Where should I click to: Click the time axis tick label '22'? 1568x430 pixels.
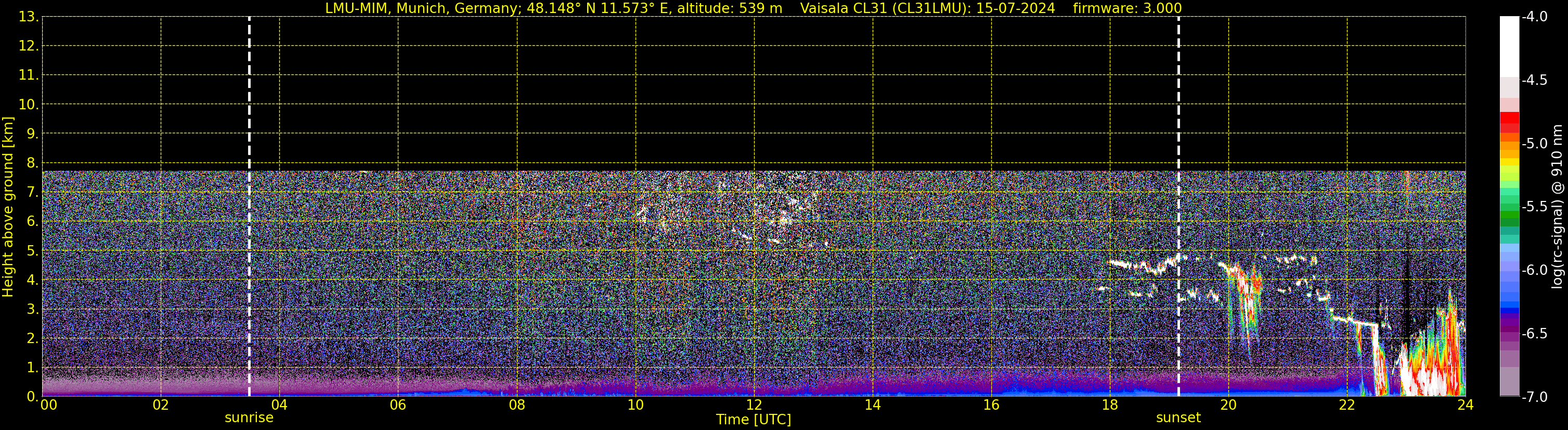1347,405
